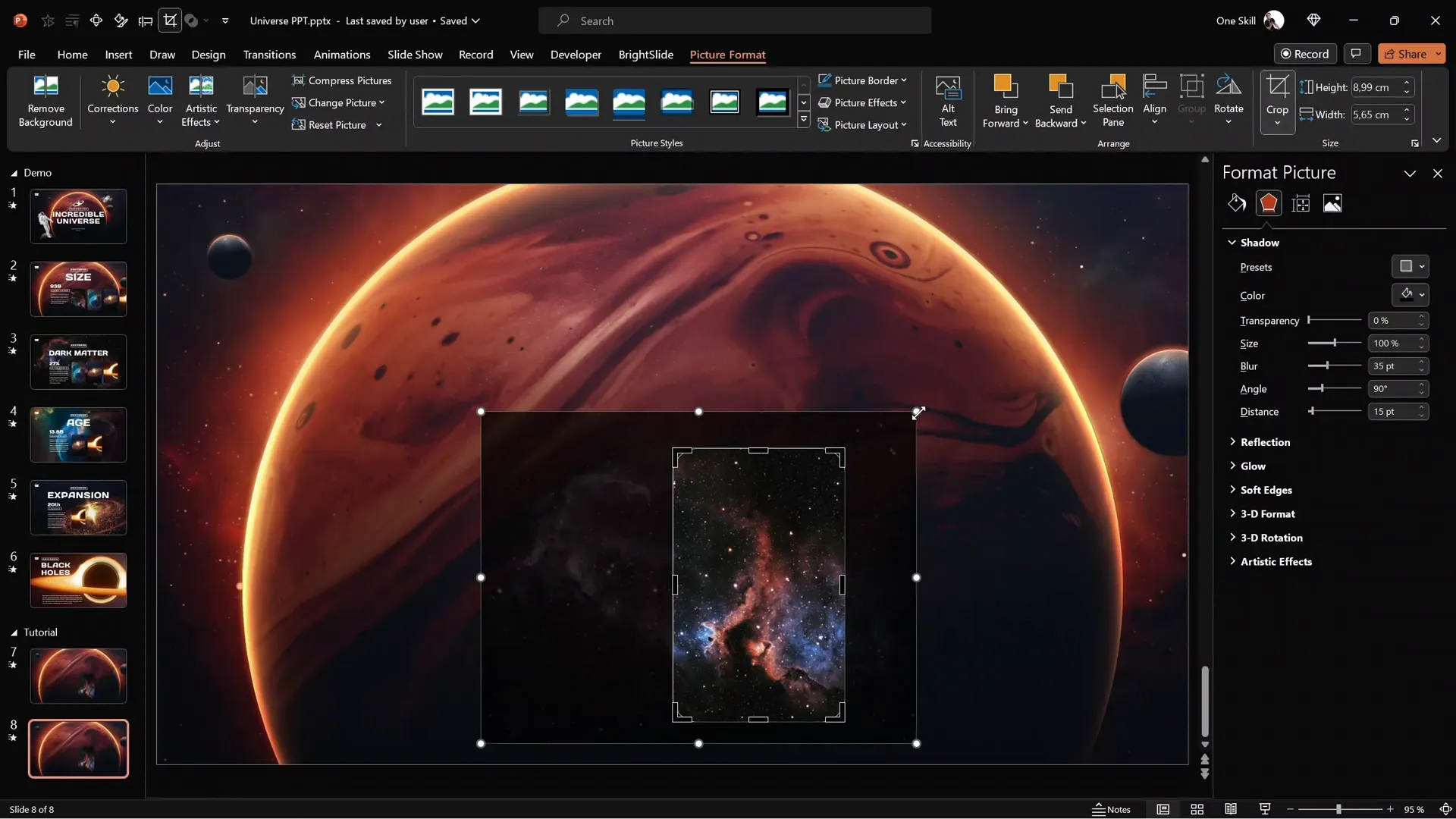Open the Rotate options
Image resolution: width=1456 pixels, height=819 pixels.
click(1228, 100)
